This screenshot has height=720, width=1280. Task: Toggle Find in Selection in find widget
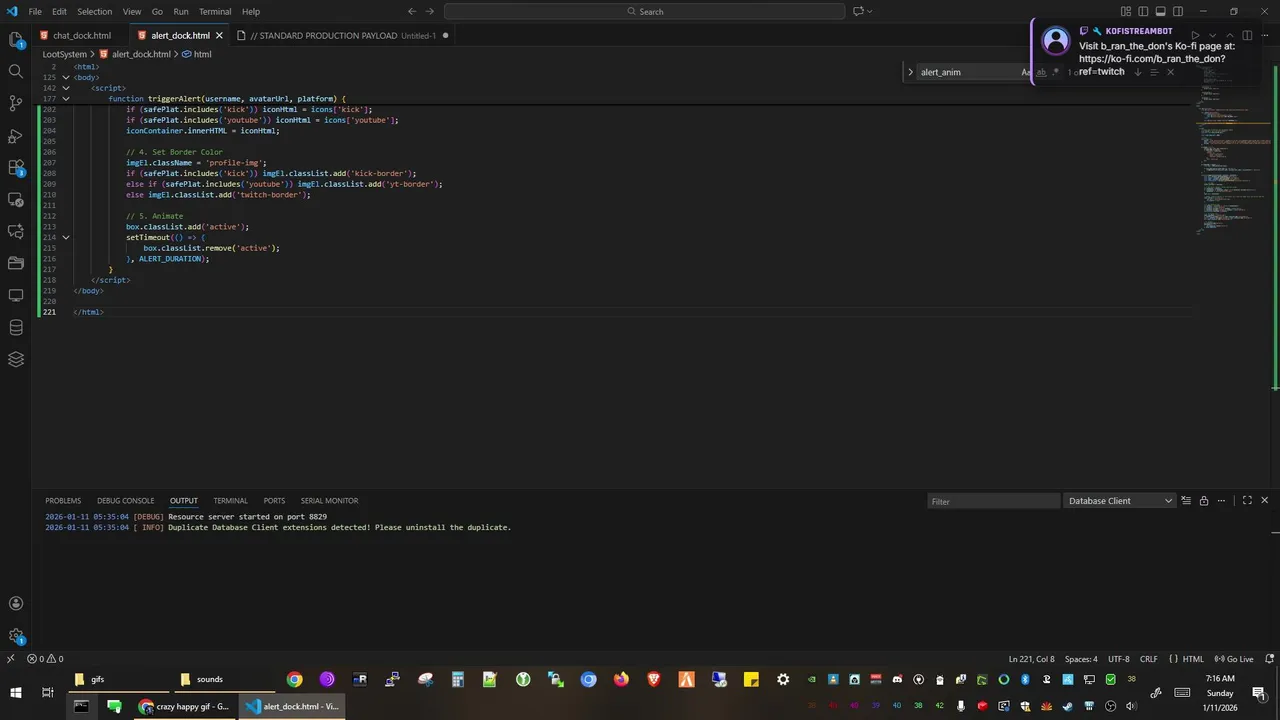[x=1153, y=72]
